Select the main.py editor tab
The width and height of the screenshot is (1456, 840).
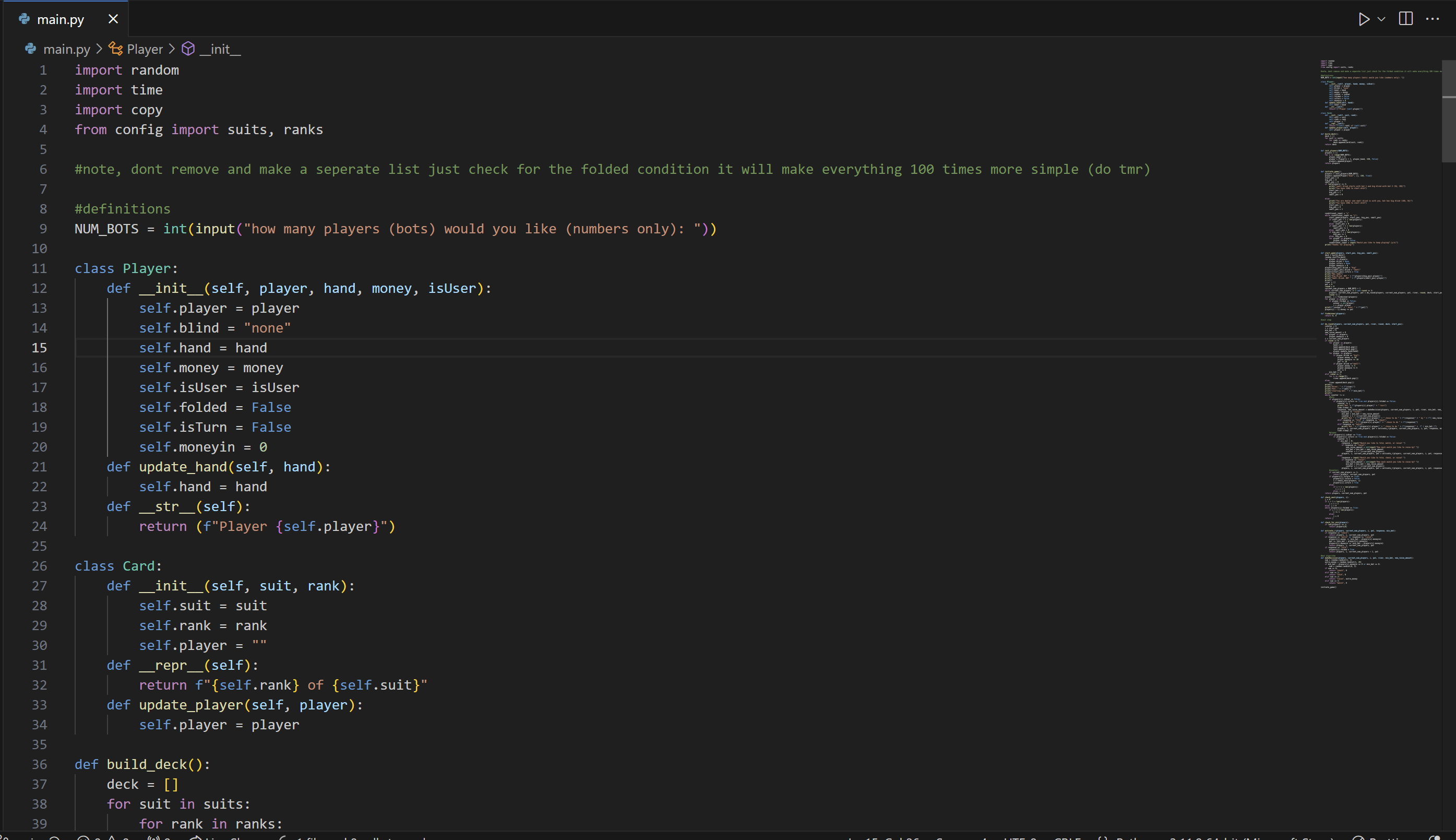66,19
